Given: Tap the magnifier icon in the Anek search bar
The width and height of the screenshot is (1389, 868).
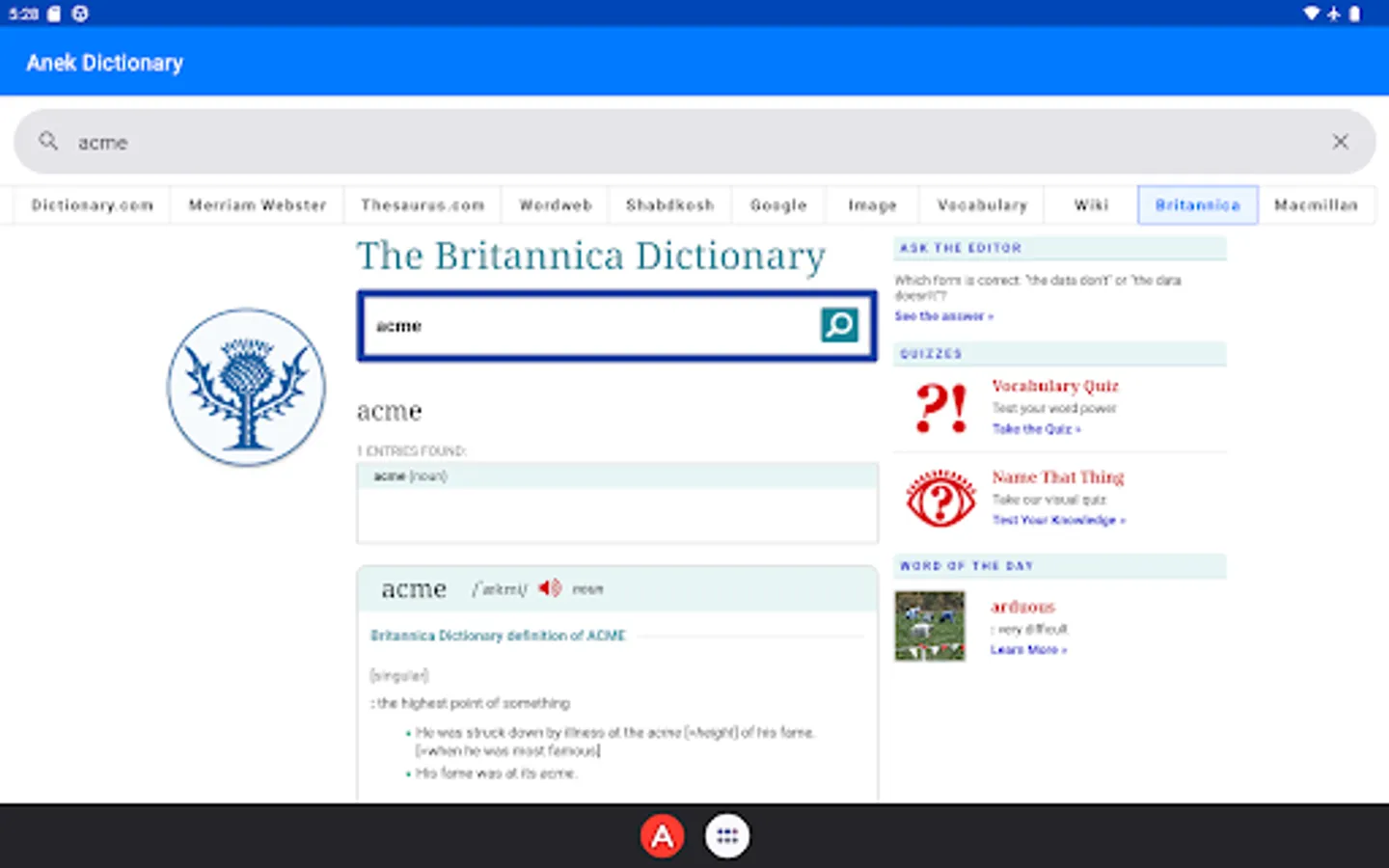Looking at the screenshot, I should point(48,142).
